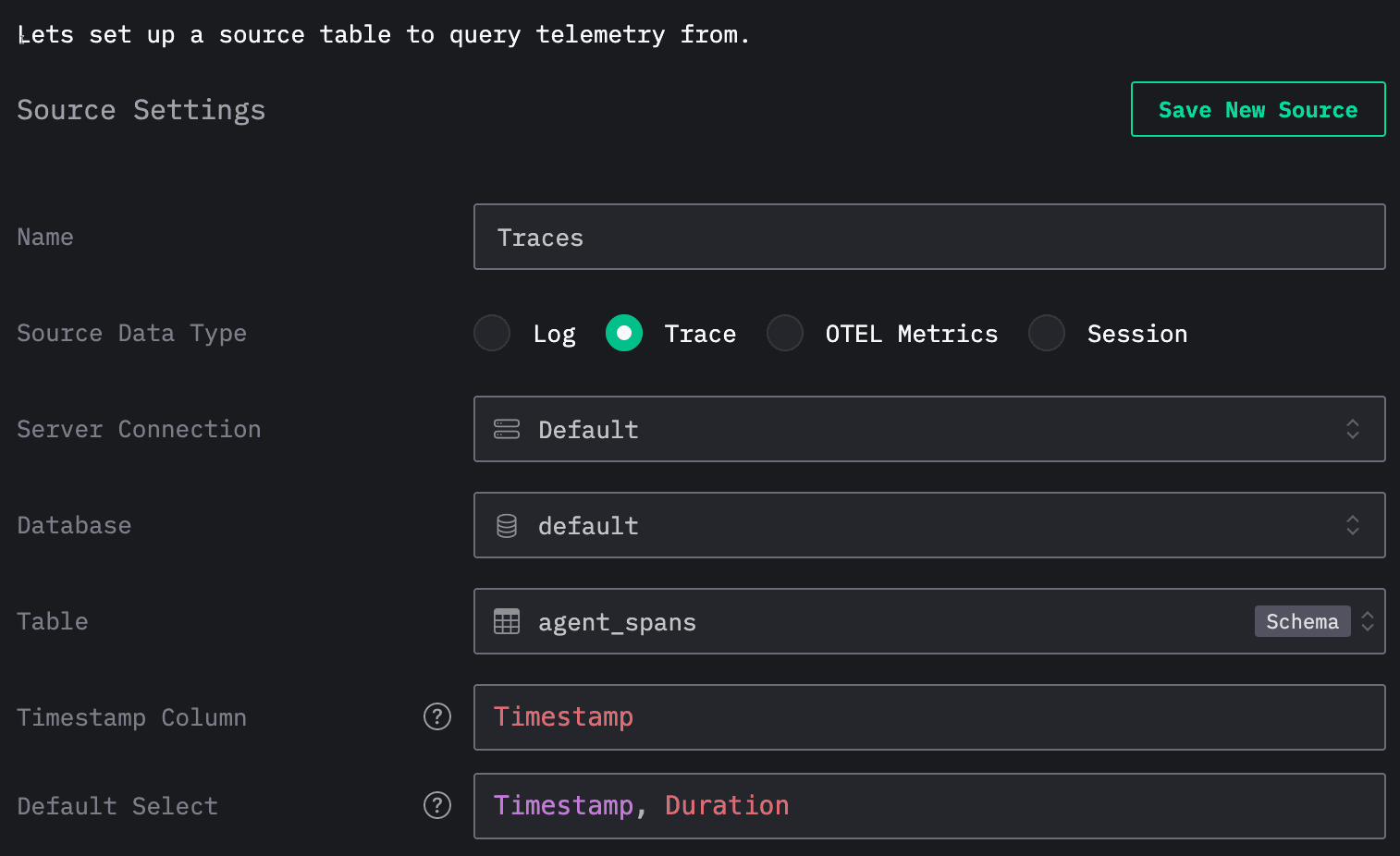Edit the Default Select expression field
The width and height of the screenshot is (1400, 856).
pyautogui.click(x=928, y=806)
